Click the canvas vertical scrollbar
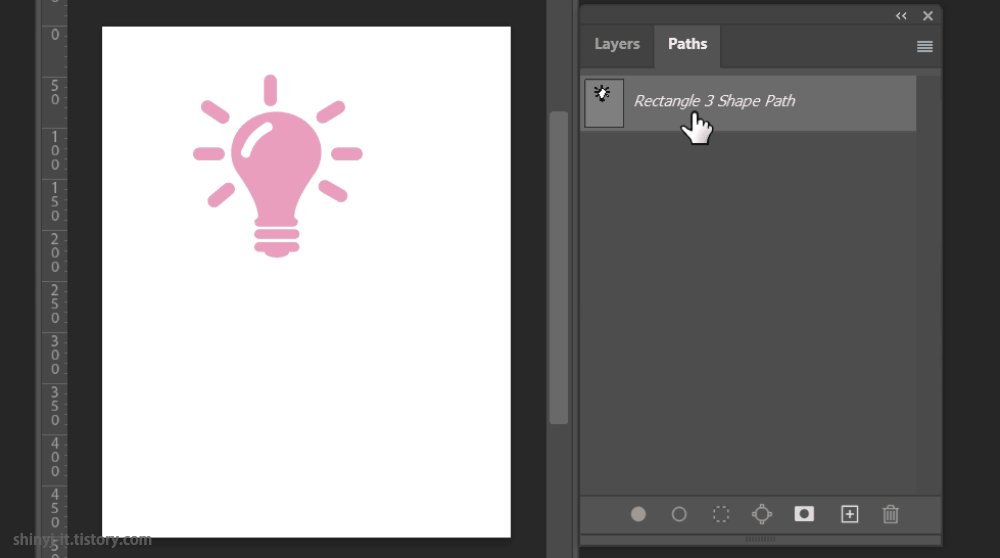Image resolution: width=1000 pixels, height=558 pixels. pyautogui.click(x=559, y=268)
